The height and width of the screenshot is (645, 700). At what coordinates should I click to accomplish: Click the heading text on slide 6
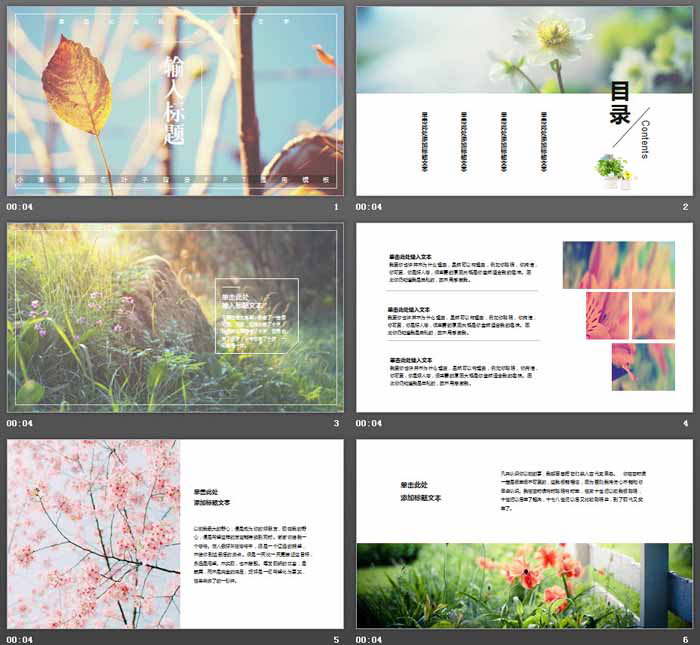pyautogui.click(x=420, y=491)
